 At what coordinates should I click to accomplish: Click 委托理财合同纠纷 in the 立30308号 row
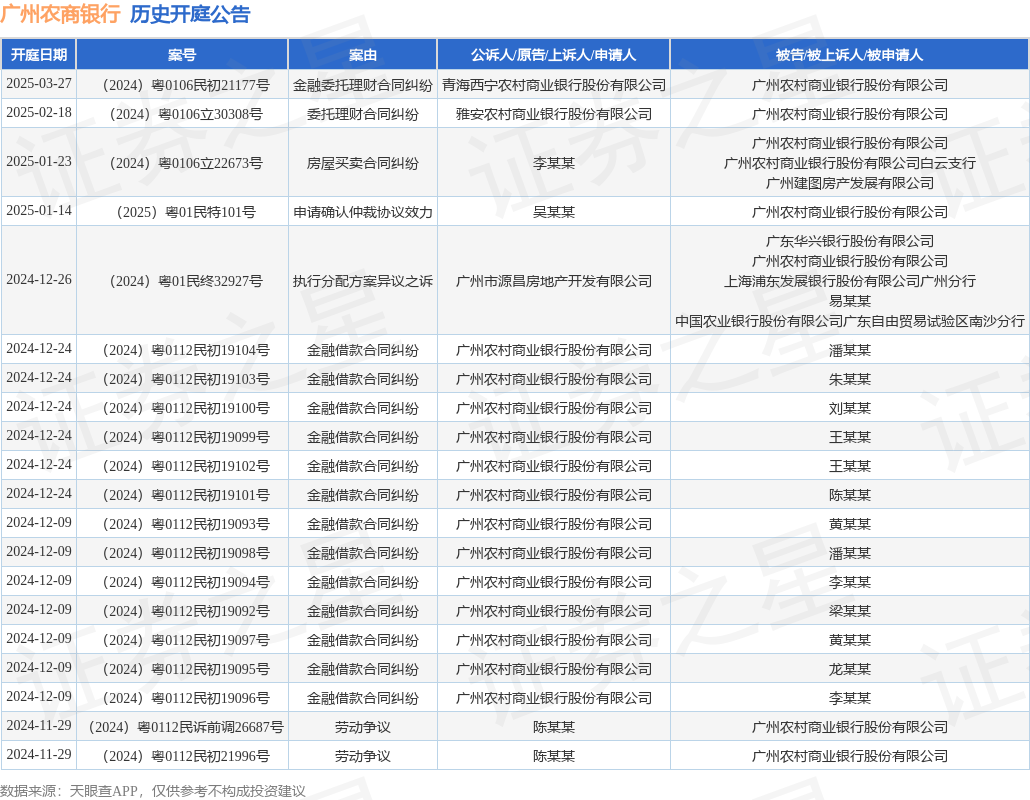(363, 114)
